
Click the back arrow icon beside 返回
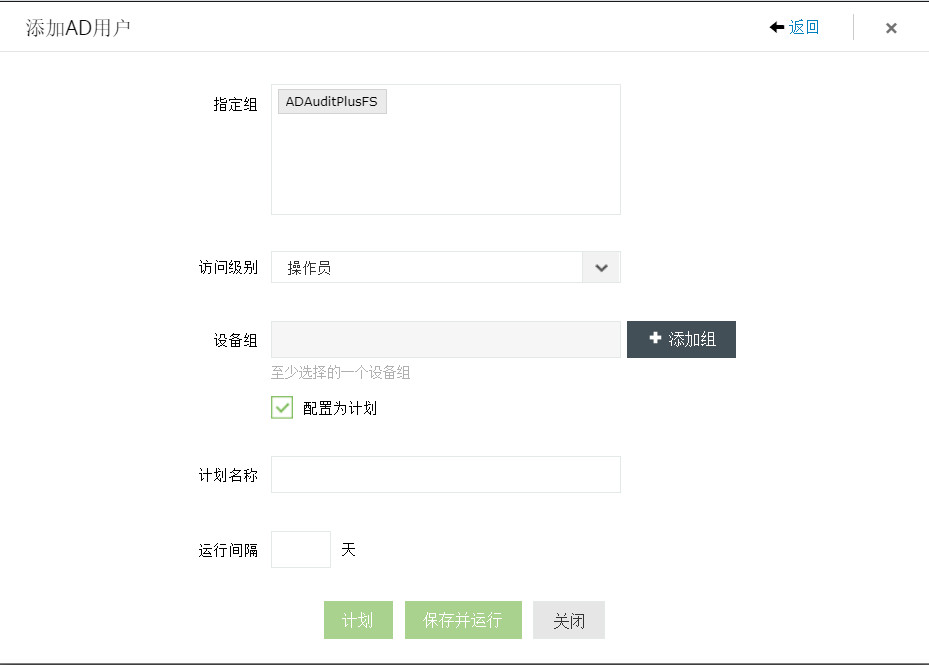click(776, 27)
